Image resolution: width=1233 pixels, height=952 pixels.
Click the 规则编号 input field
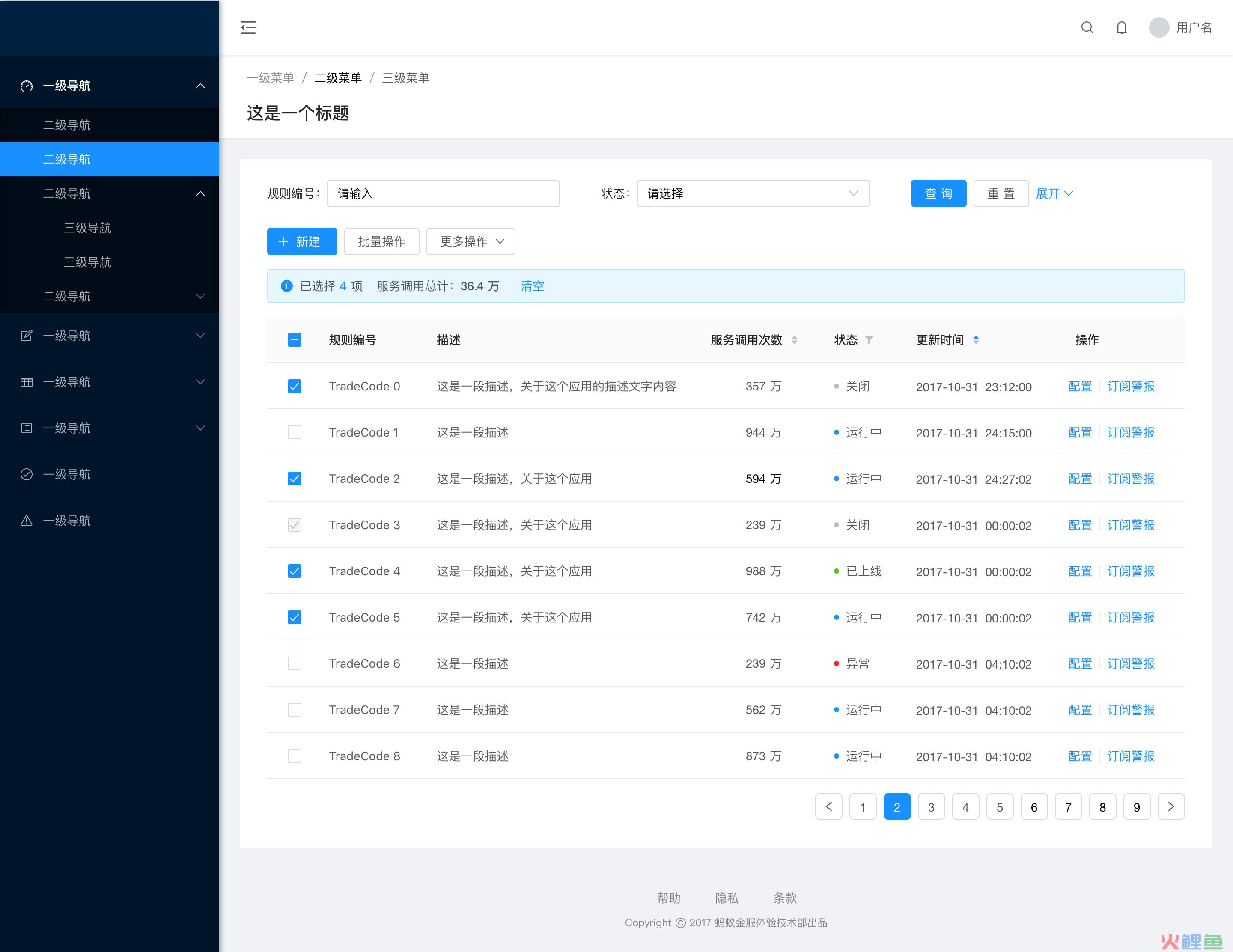point(443,193)
